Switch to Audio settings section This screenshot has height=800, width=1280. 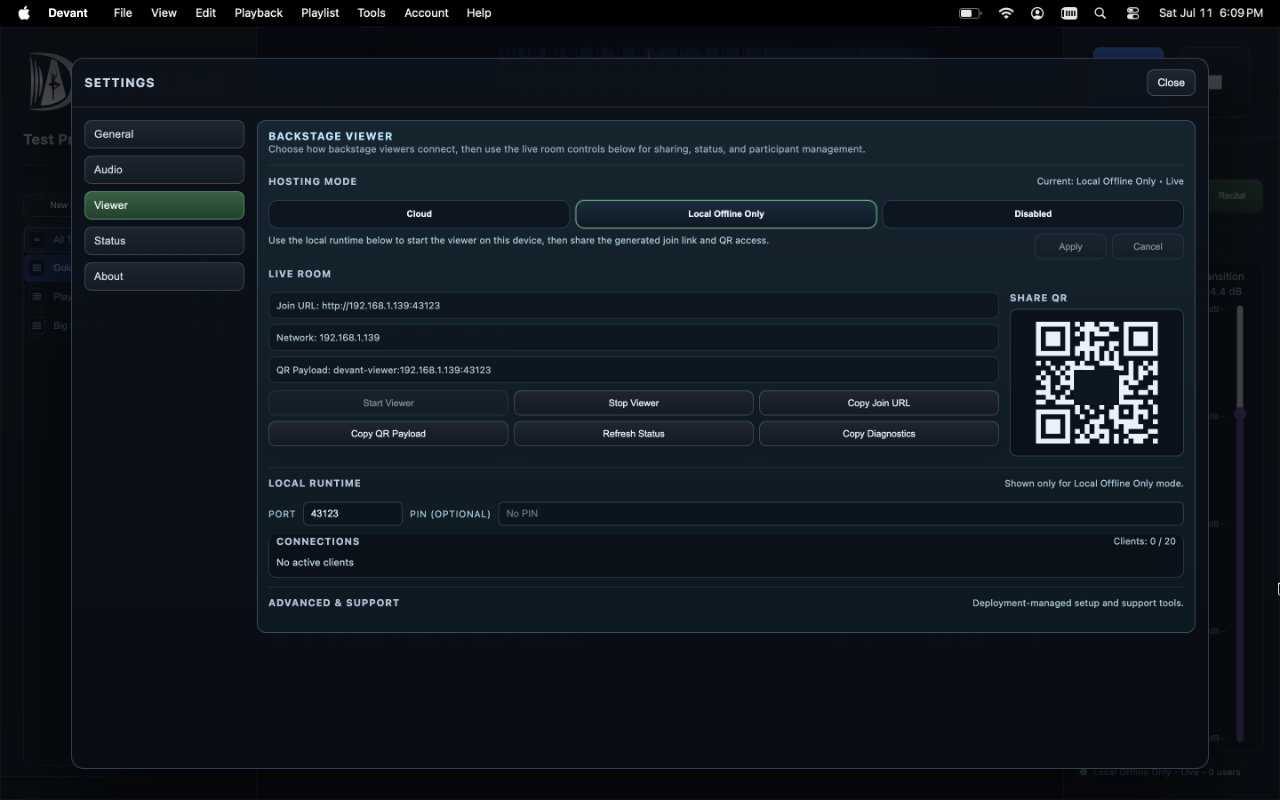coord(164,170)
